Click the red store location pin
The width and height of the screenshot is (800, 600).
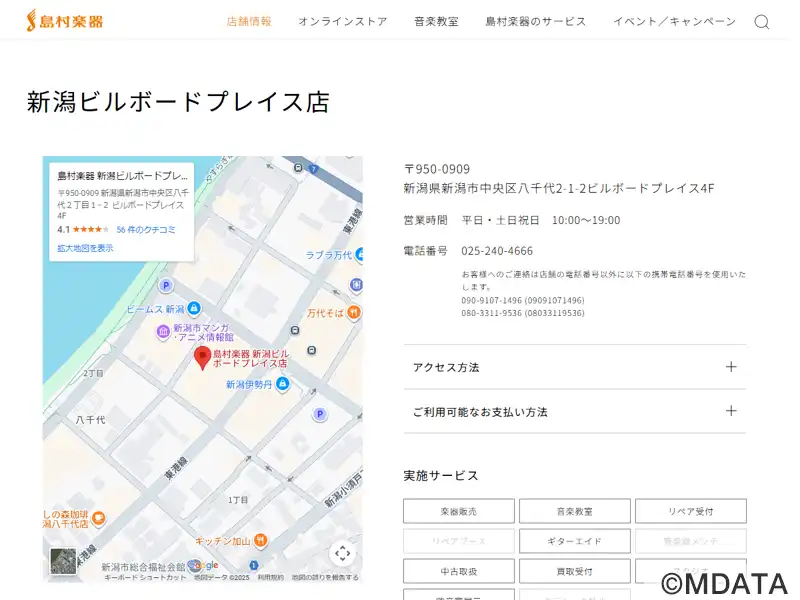pos(201,357)
